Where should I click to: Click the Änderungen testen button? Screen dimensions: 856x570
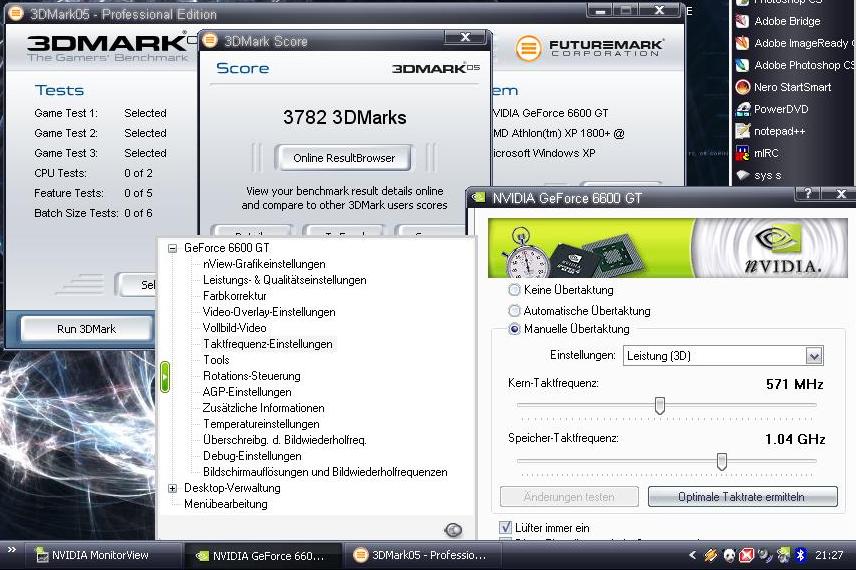[569, 497]
